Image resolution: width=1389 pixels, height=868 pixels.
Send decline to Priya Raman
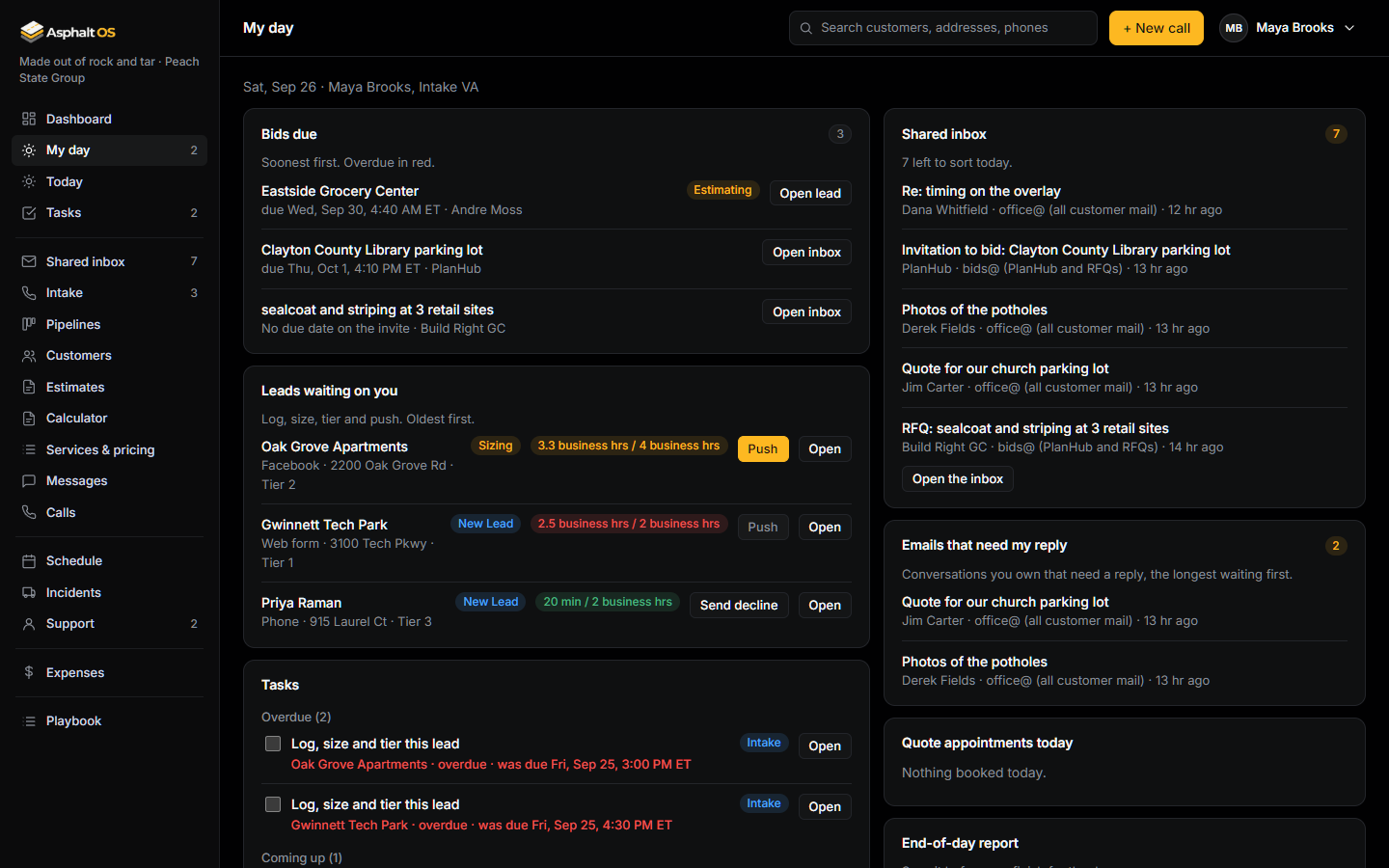739,606
